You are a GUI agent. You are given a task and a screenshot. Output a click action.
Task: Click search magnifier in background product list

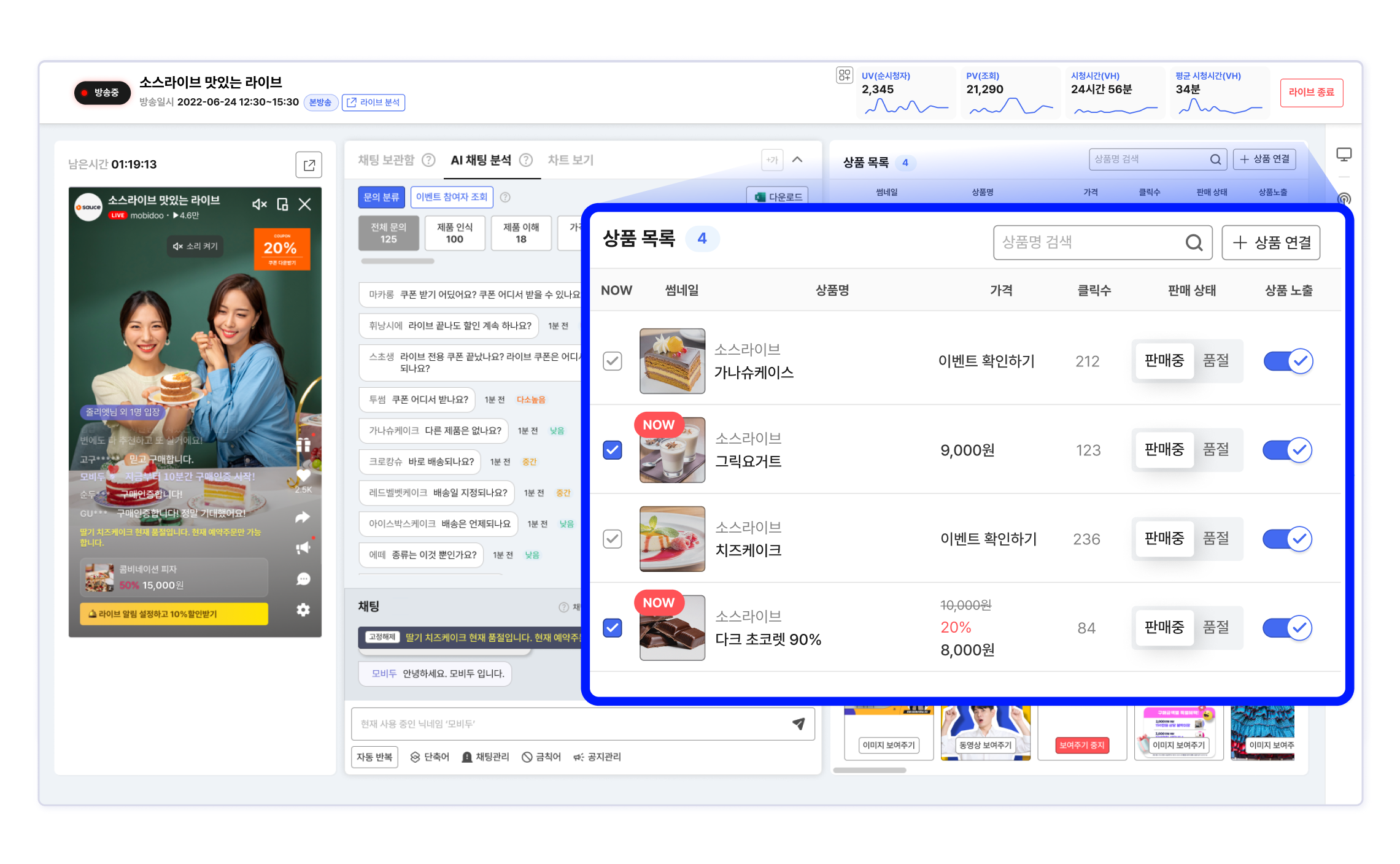pyautogui.click(x=1215, y=160)
